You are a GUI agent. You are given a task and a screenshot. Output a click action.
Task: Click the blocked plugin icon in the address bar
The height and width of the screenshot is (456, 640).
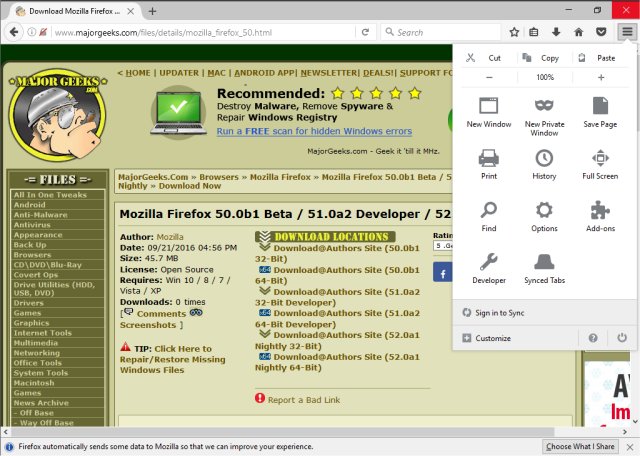[x=42, y=32]
